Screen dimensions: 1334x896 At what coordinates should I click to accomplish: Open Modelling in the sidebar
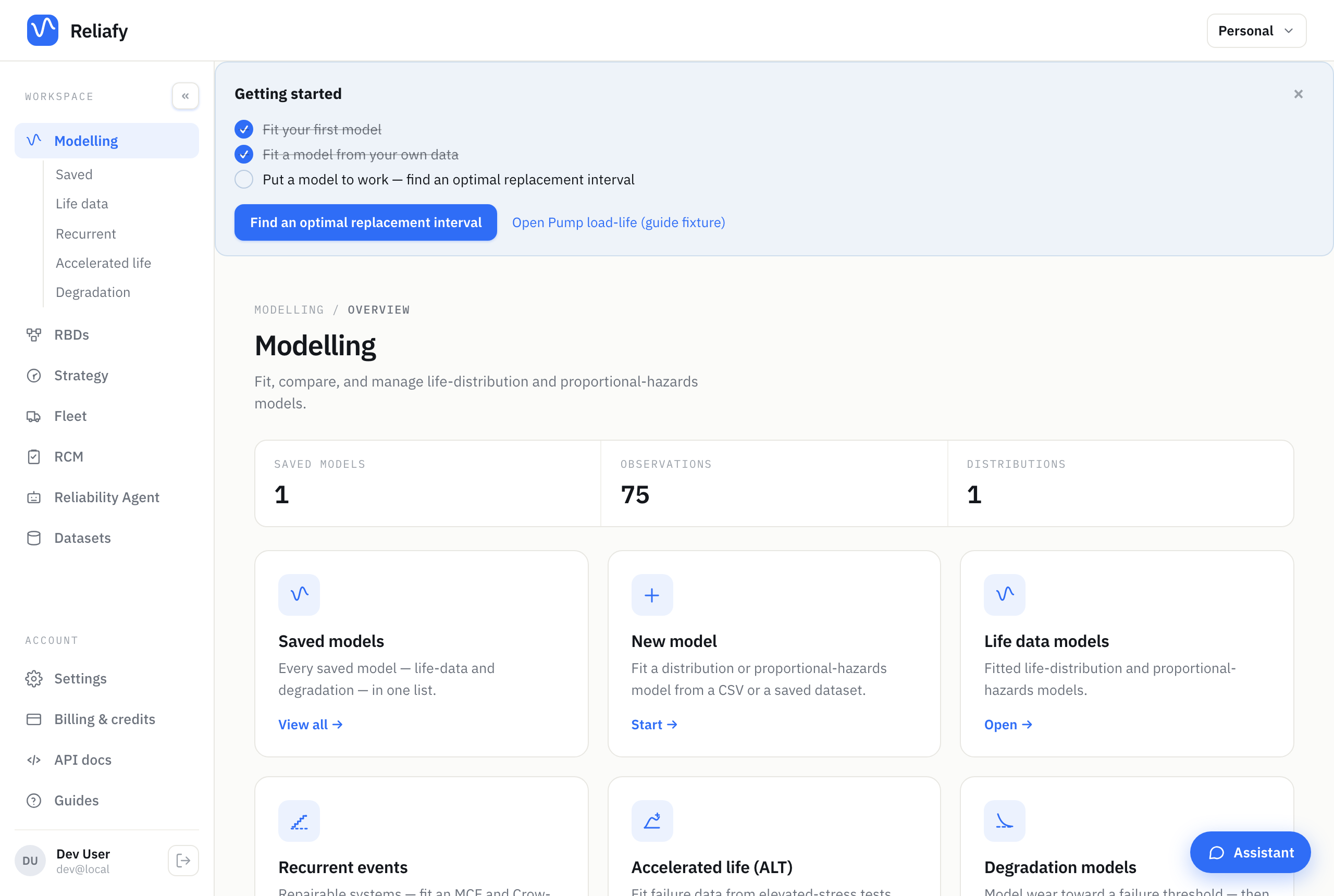click(107, 141)
